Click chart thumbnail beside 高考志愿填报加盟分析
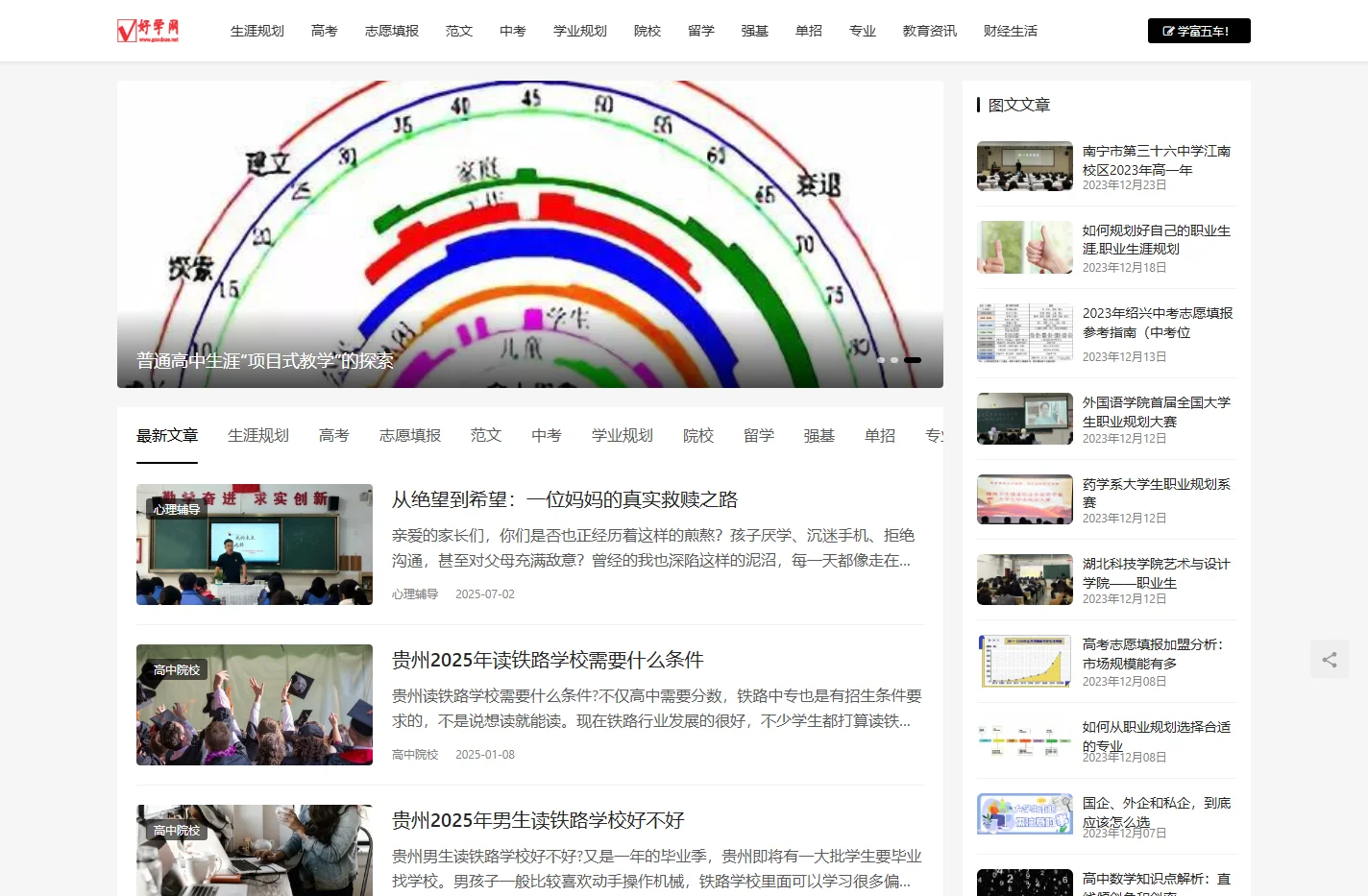 click(1025, 661)
